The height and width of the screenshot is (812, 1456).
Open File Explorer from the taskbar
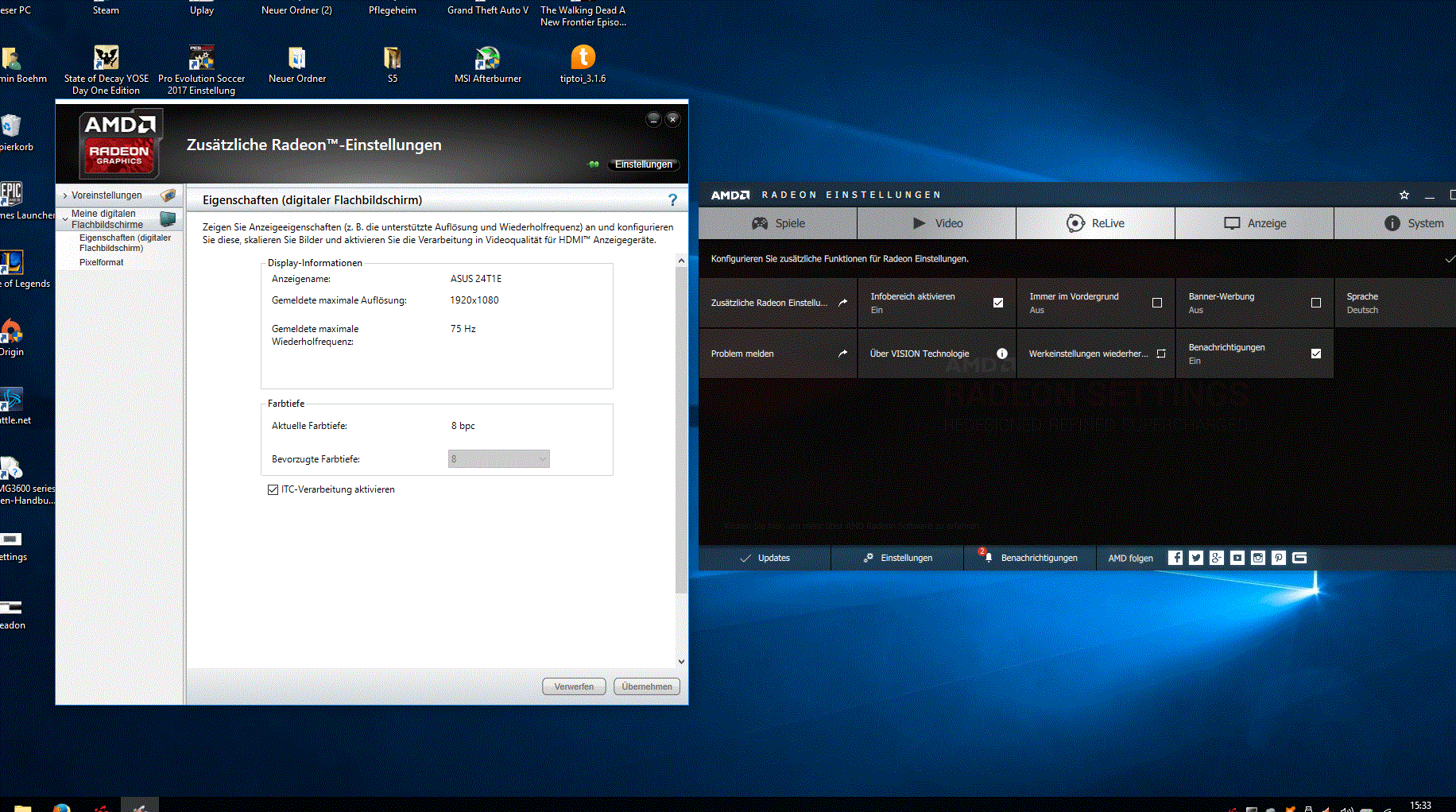pos(22,806)
